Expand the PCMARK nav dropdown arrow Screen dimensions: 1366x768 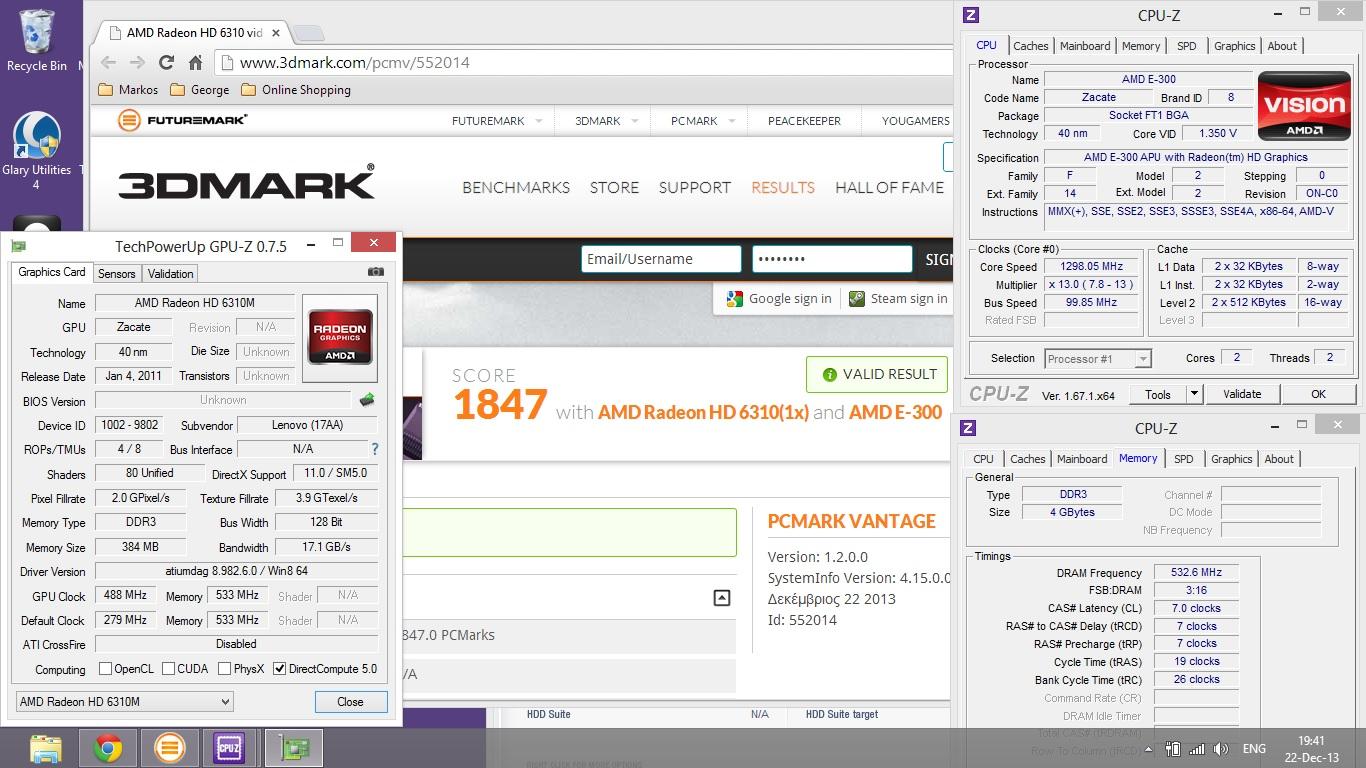(x=732, y=121)
